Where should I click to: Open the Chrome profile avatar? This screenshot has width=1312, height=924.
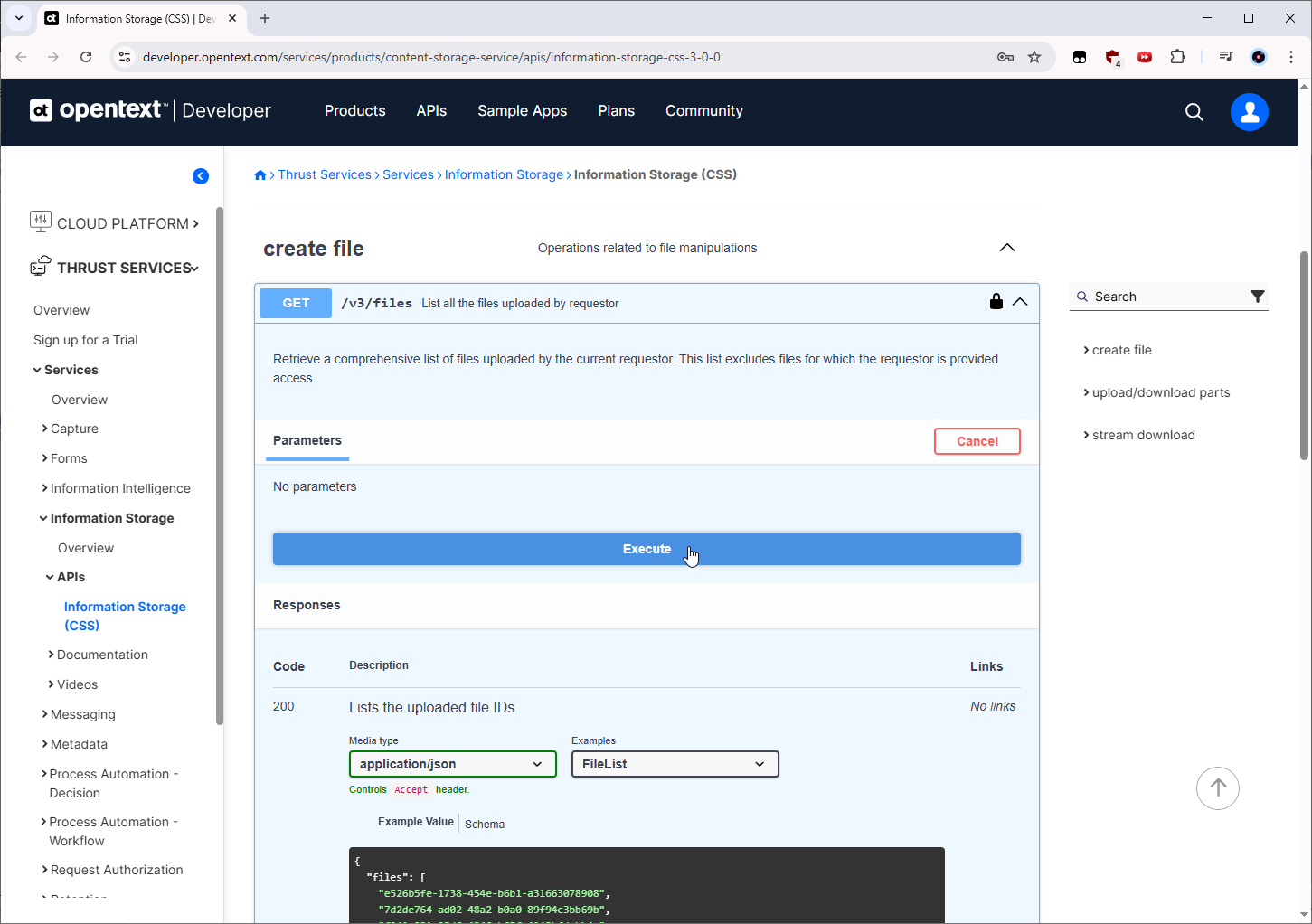tap(1259, 57)
